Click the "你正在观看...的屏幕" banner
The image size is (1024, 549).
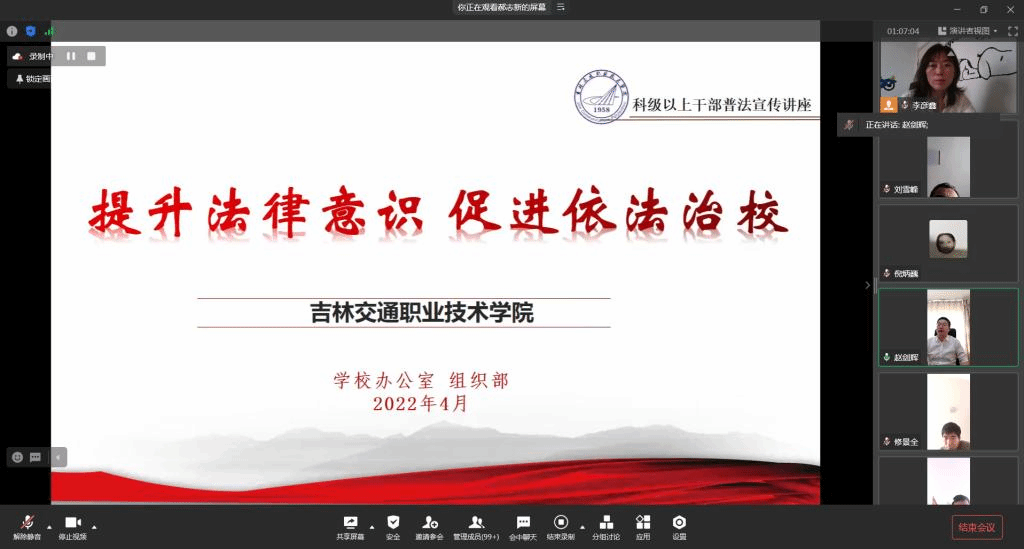click(501, 7)
